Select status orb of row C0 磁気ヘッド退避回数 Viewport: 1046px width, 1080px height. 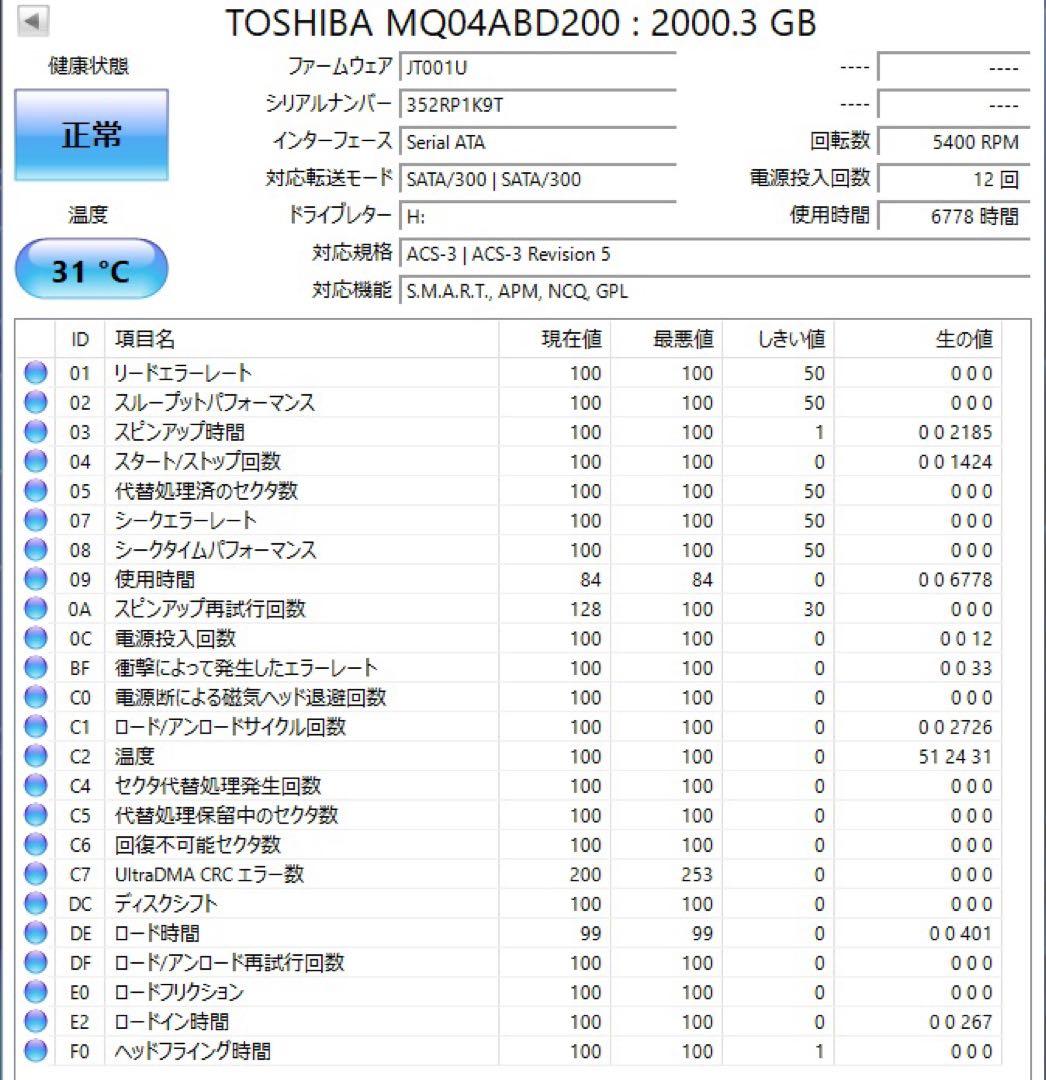(36, 697)
